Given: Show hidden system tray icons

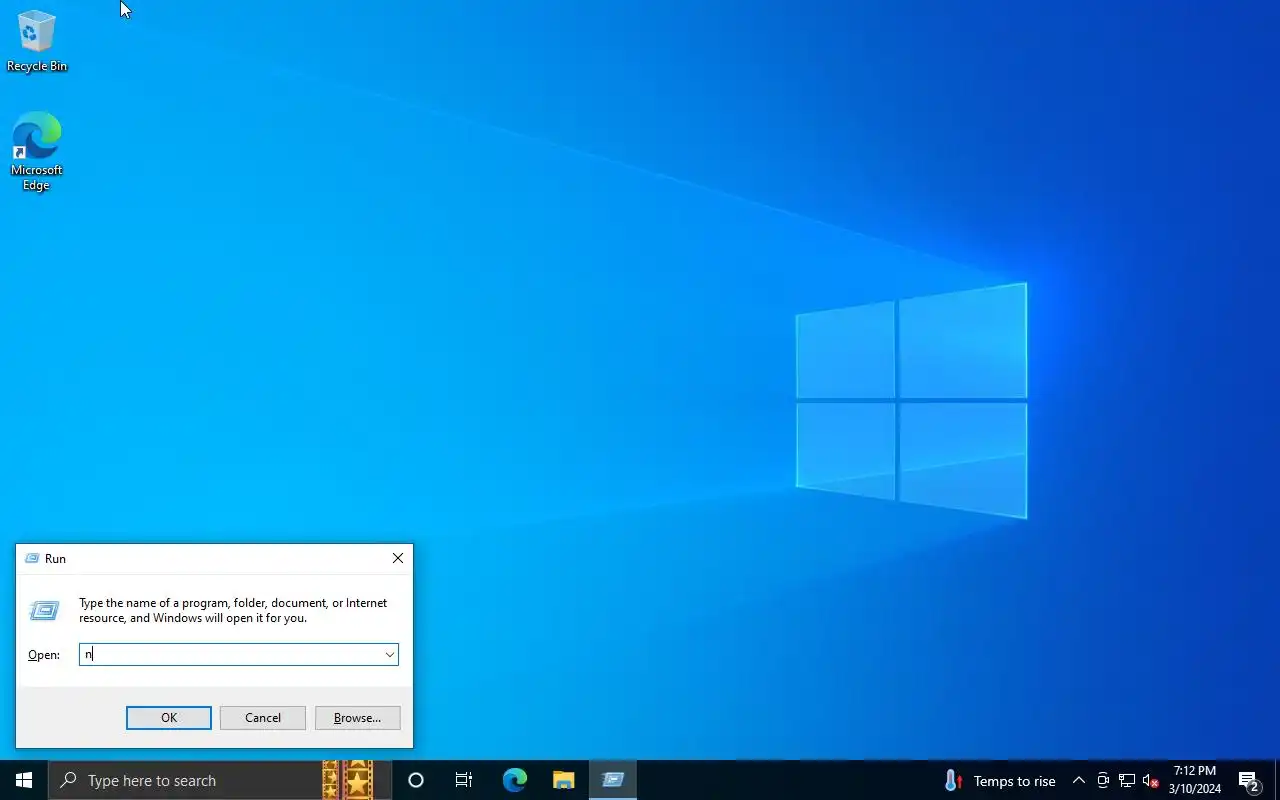Looking at the screenshot, I should (1078, 781).
